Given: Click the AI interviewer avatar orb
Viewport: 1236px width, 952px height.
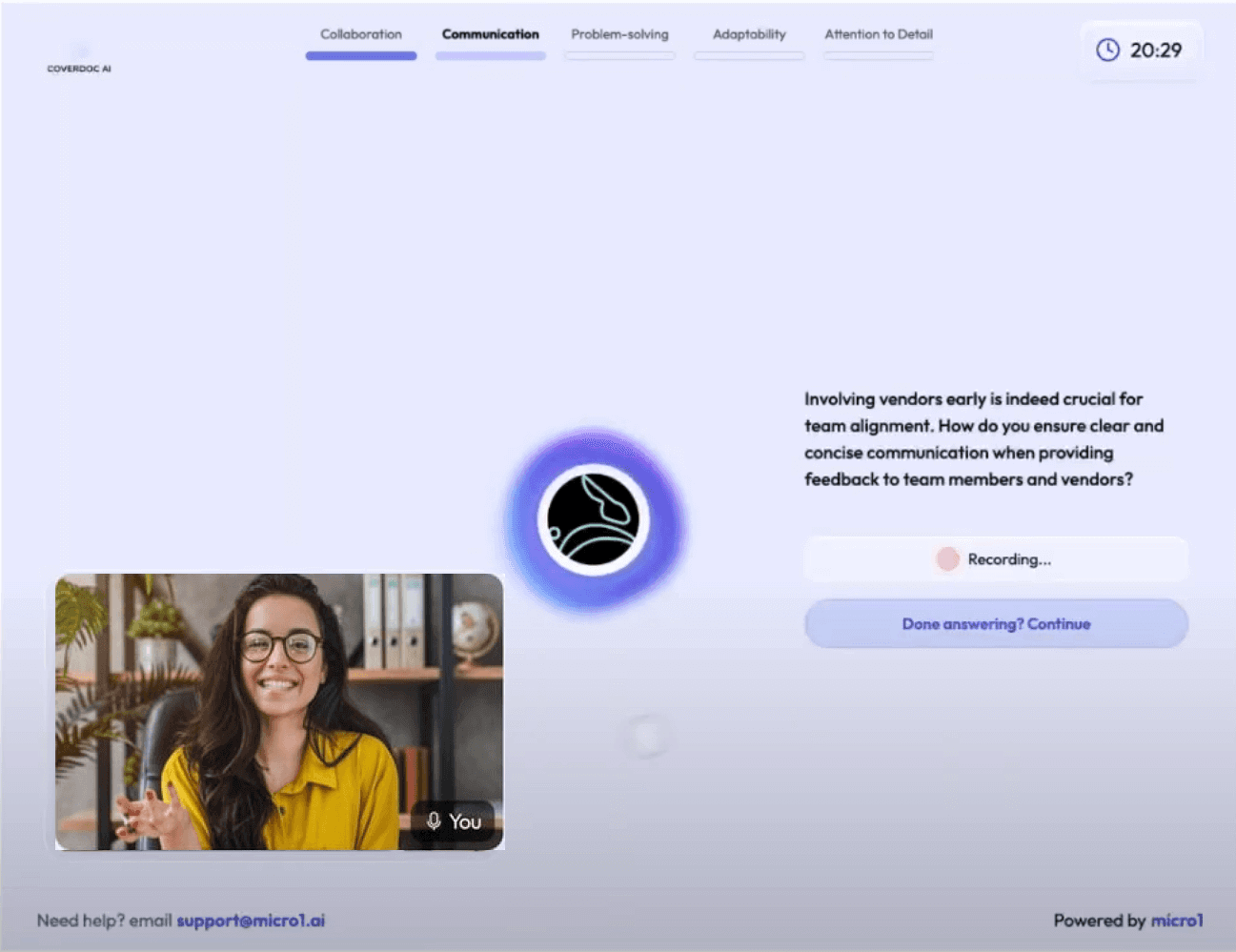Looking at the screenshot, I should (593, 520).
